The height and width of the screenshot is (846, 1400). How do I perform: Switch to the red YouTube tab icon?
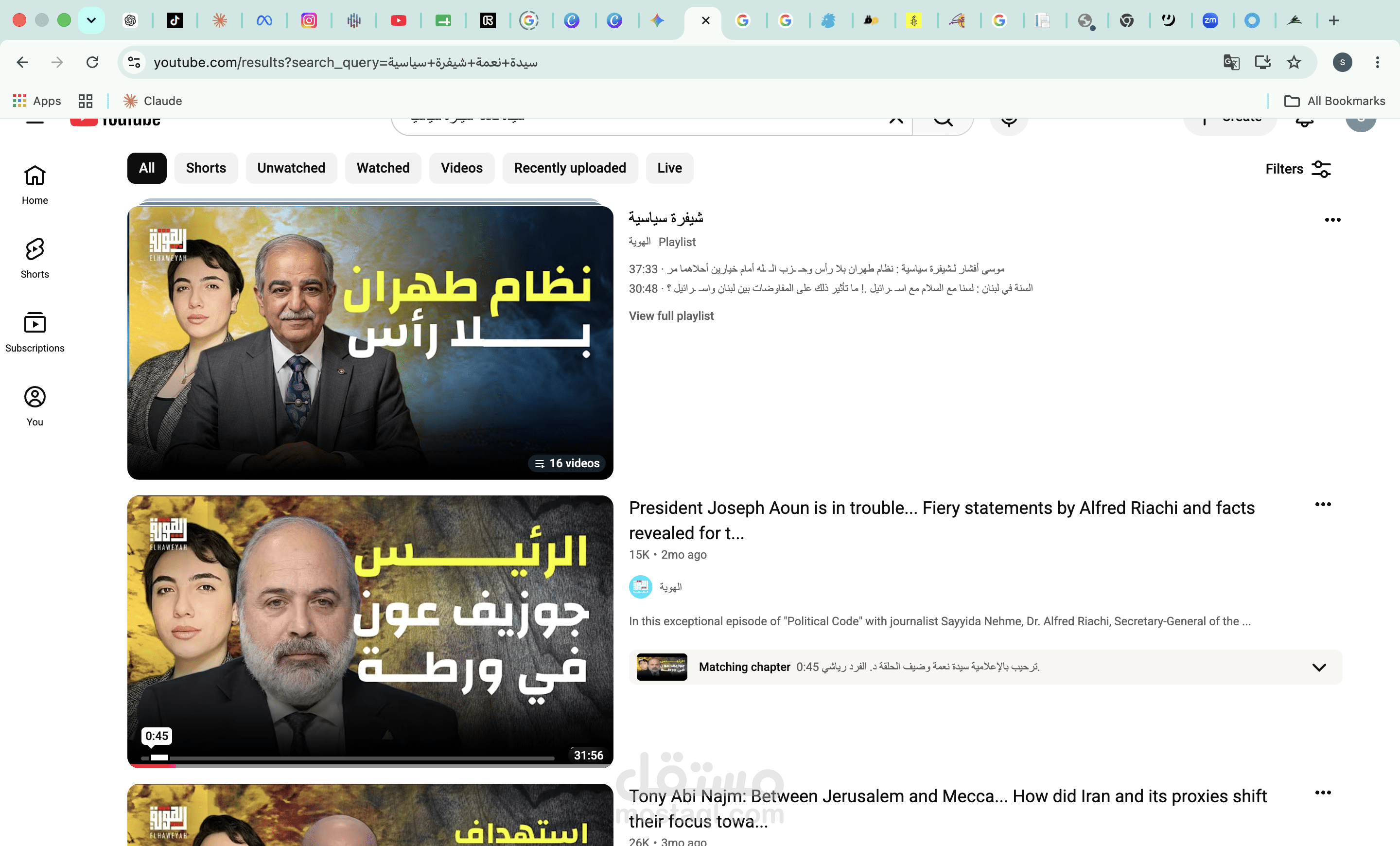point(399,21)
